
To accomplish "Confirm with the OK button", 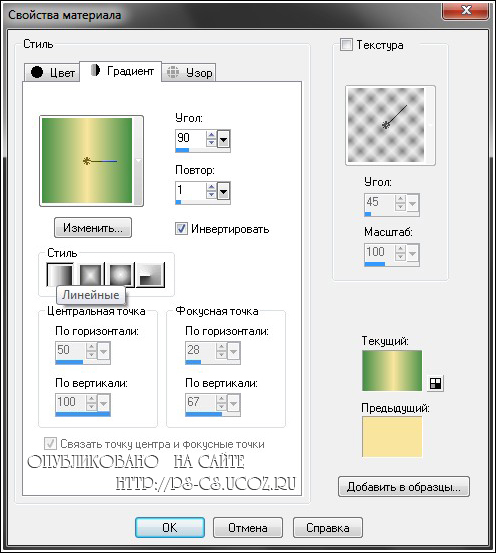I will pos(170,528).
